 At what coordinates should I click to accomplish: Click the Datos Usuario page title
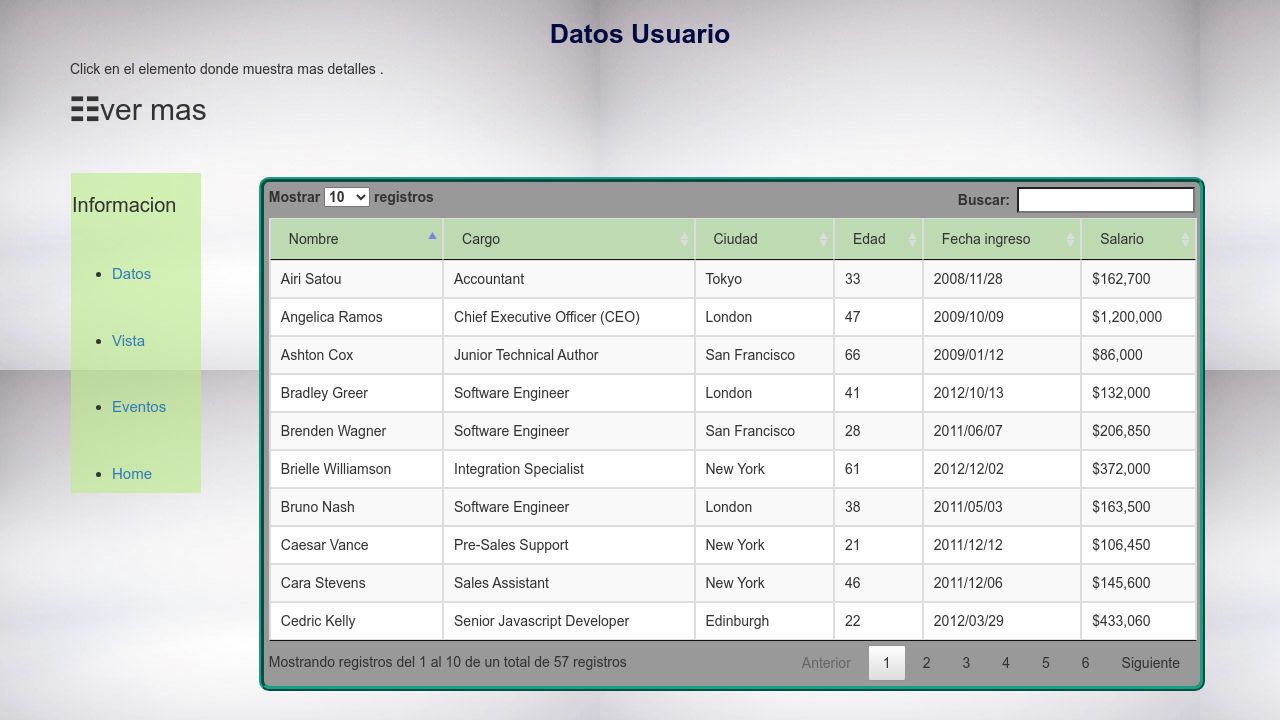click(x=640, y=34)
